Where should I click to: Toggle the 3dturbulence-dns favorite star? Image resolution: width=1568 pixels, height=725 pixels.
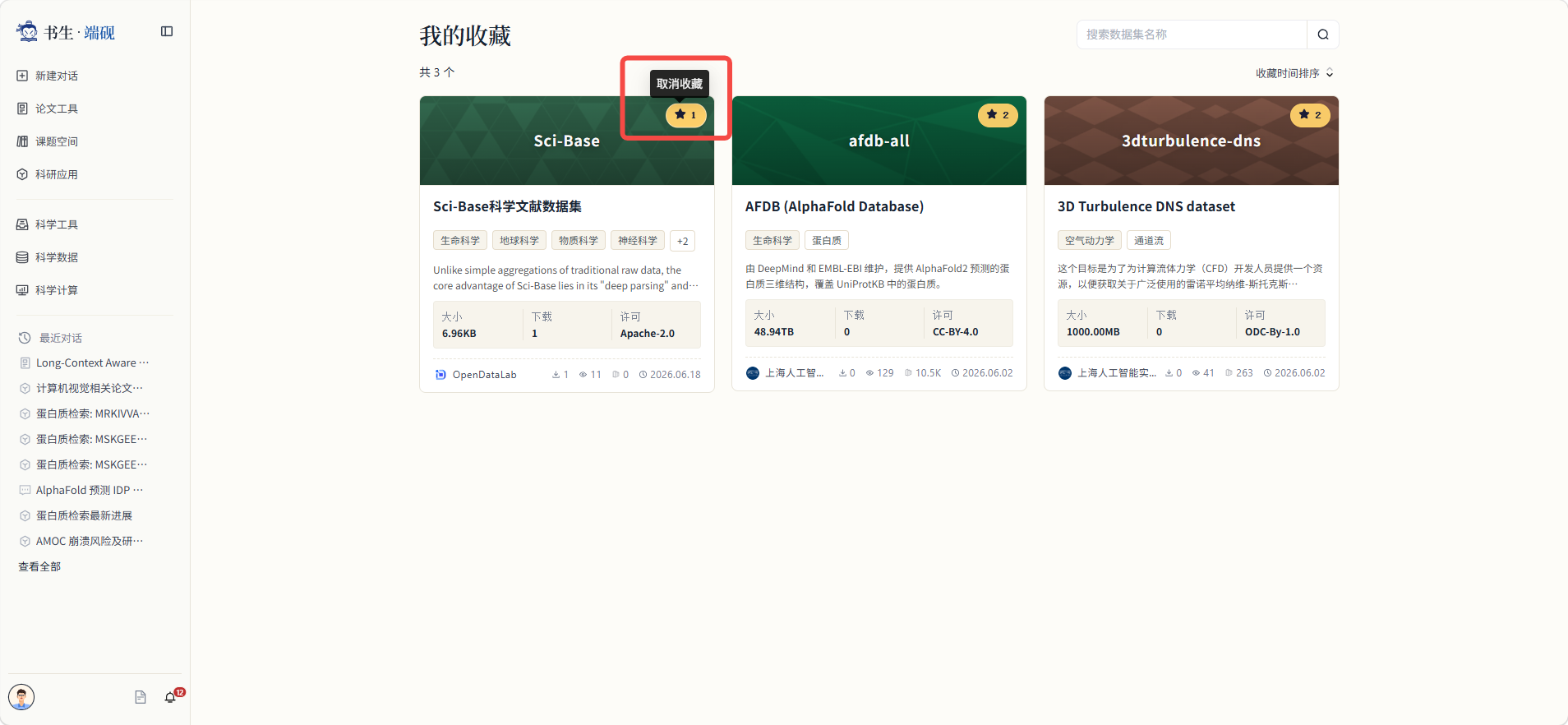(x=1310, y=115)
